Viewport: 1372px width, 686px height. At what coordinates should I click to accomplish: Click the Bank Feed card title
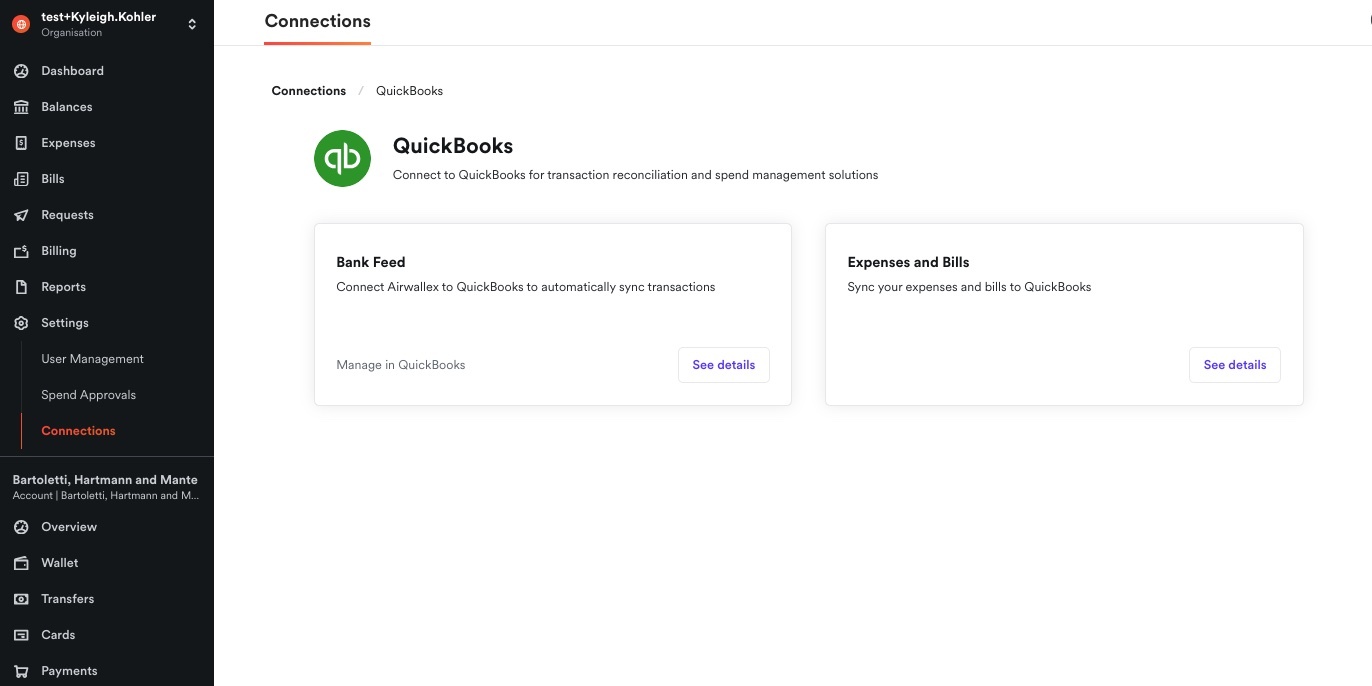point(371,262)
